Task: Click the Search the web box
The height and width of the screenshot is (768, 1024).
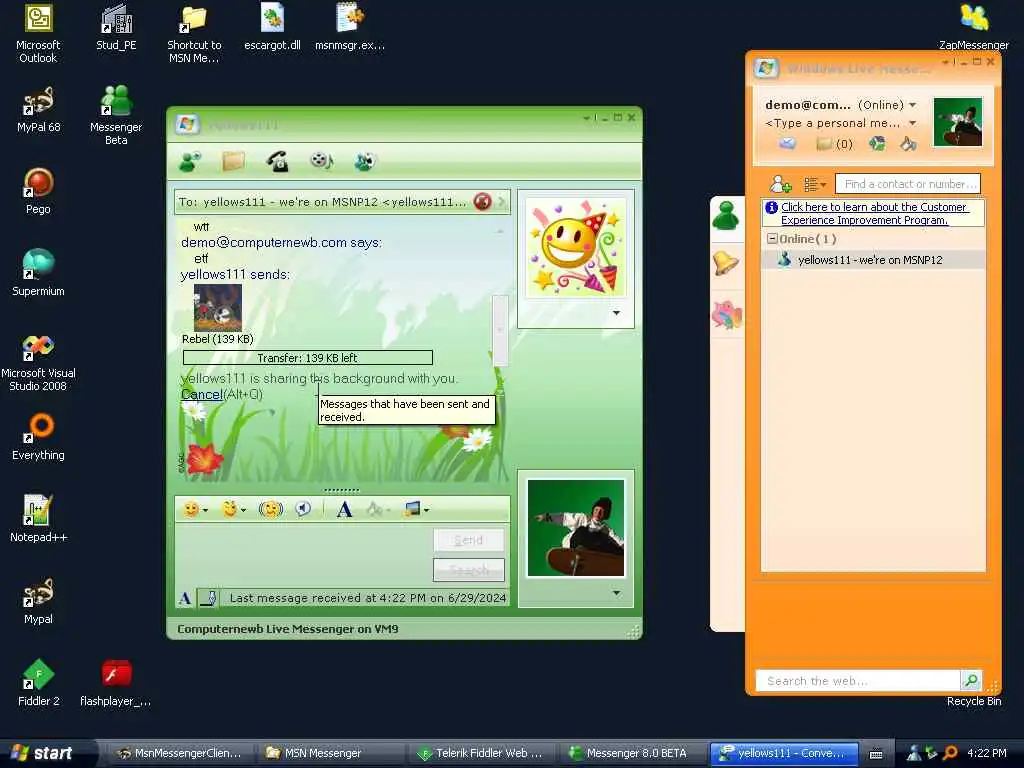Action: [857, 680]
